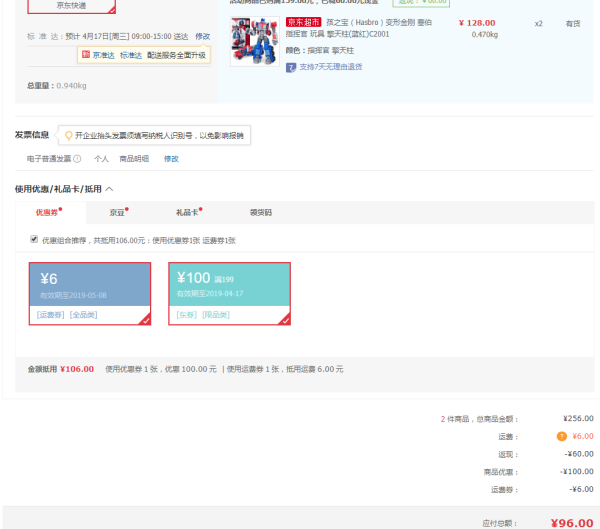Screen dimensions: 600x529
Task: Click 修改 in invoice information
Action: (171, 159)
